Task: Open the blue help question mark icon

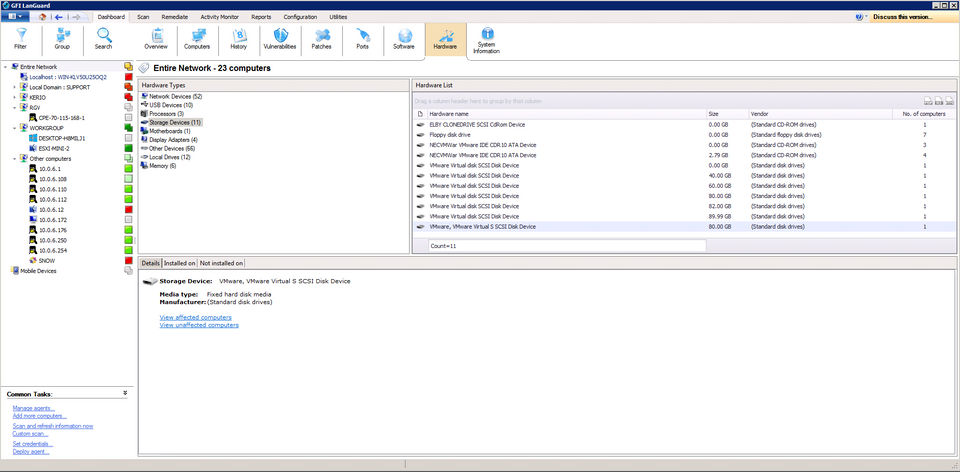Action: pyautogui.click(x=859, y=17)
